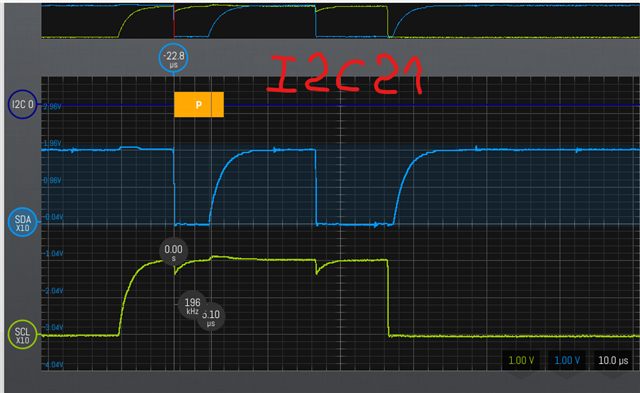Image resolution: width=640 pixels, height=393 pixels.
Task: Click the red I2C21 handwritten annotation
Action: pyautogui.click(x=345, y=75)
